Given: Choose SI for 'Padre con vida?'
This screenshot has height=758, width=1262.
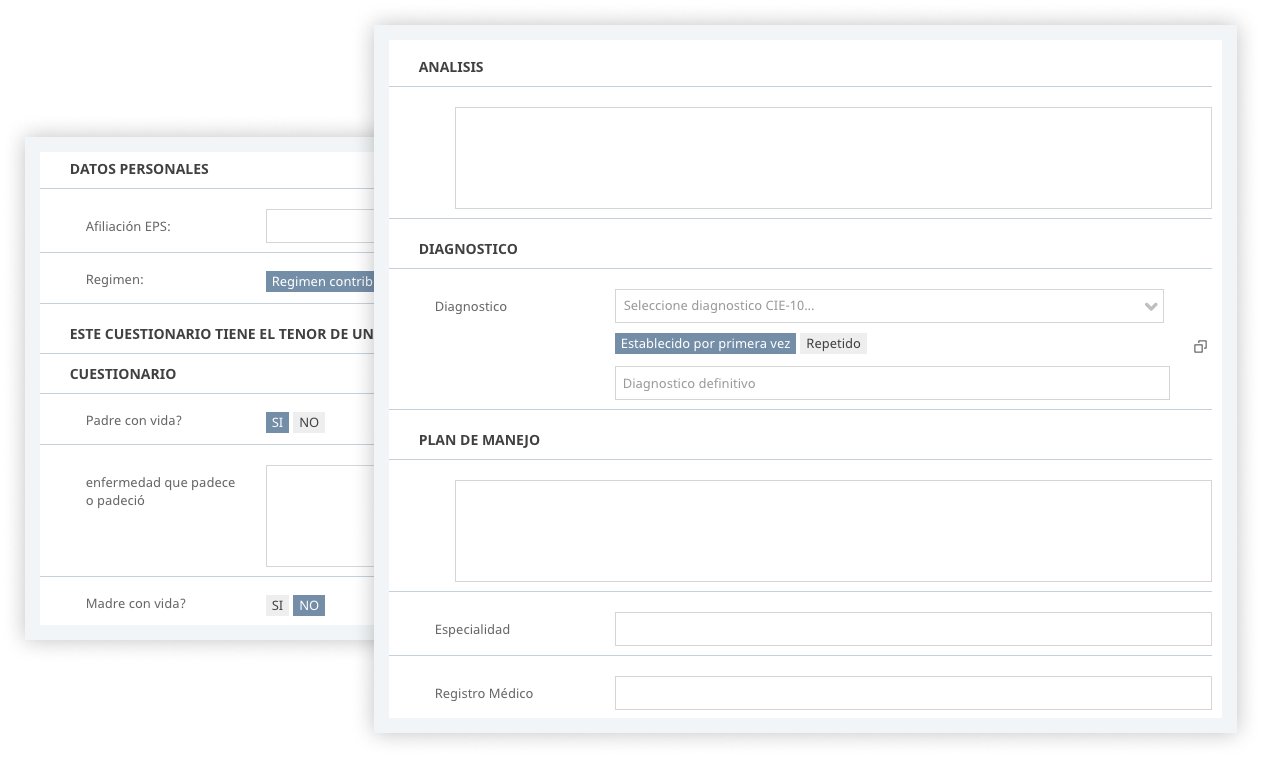Looking at the screenshot, I should coord(278,422).
